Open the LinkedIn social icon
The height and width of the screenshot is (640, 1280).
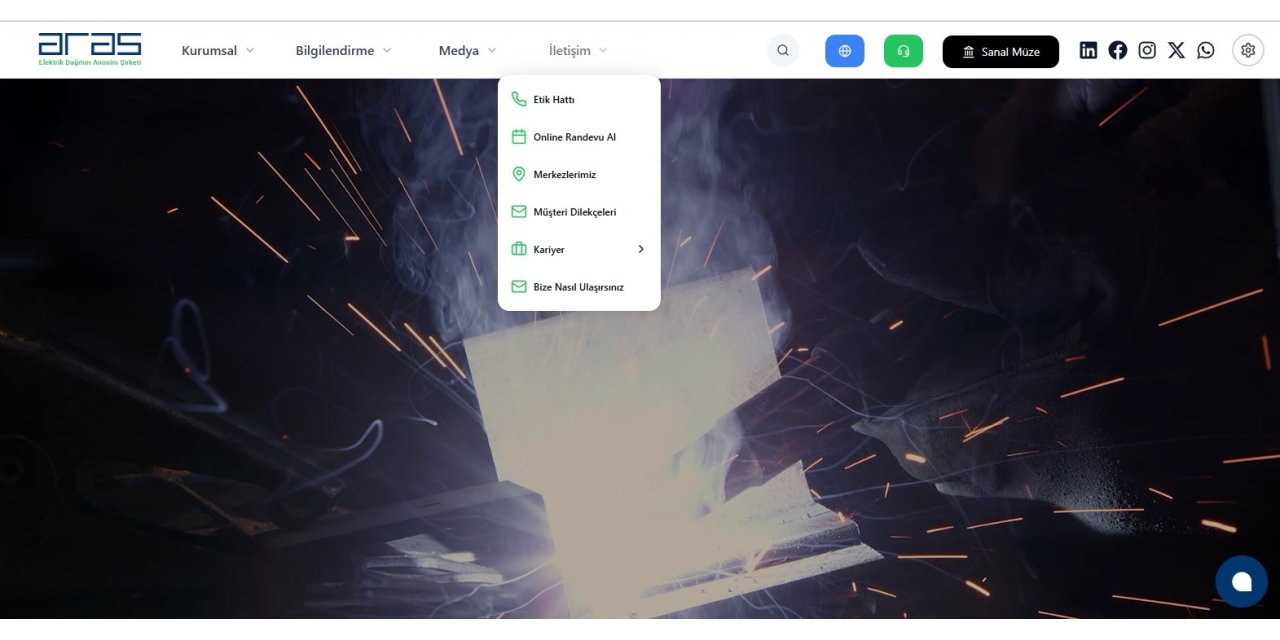(x=1088, y=50)
